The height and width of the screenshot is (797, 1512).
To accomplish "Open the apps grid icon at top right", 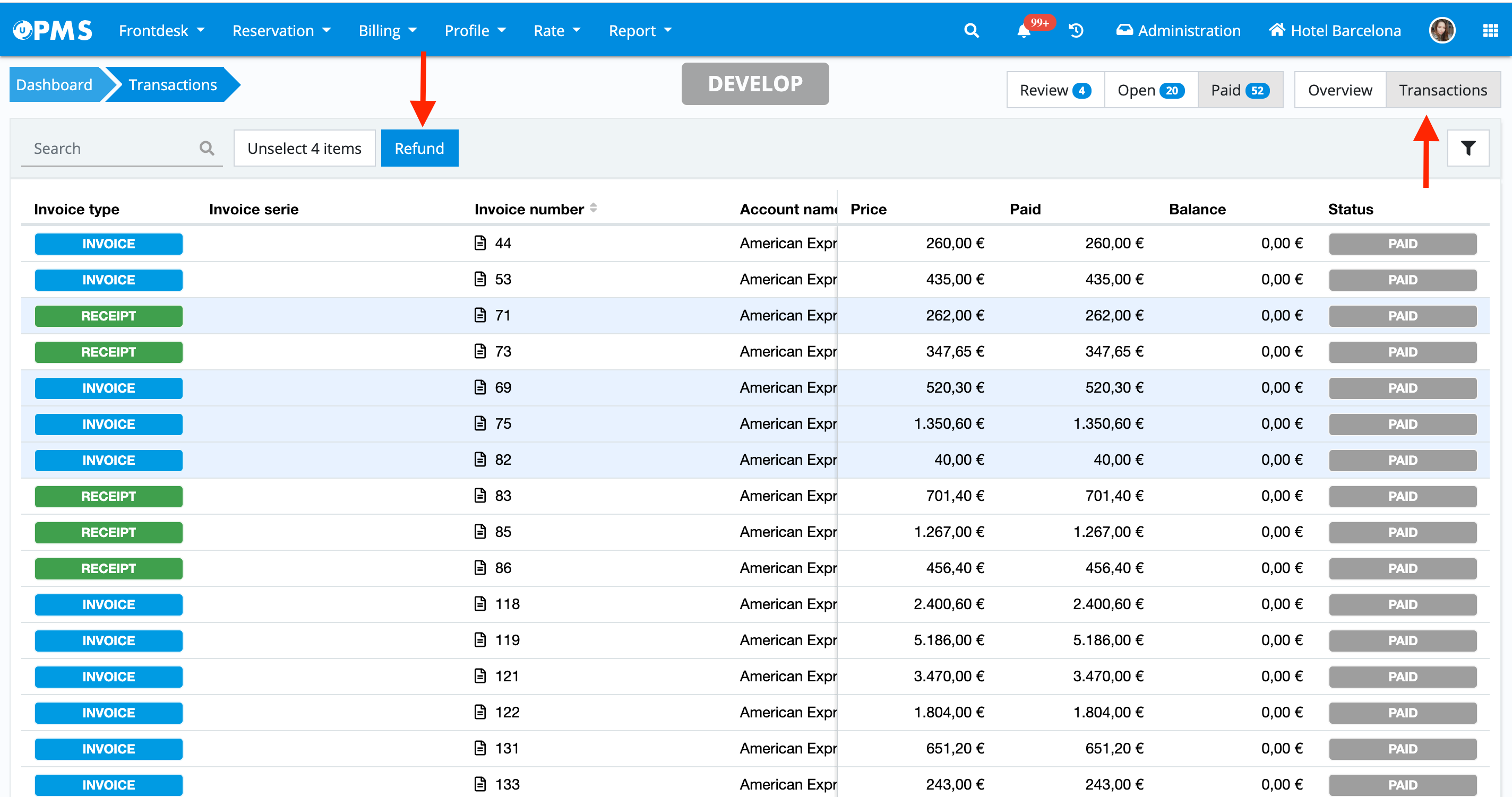I will pyautogui.click(x=1490, y=30).
